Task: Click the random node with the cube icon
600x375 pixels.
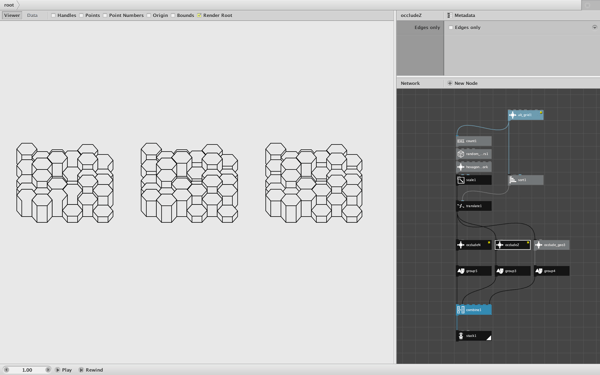Action: 474,154
